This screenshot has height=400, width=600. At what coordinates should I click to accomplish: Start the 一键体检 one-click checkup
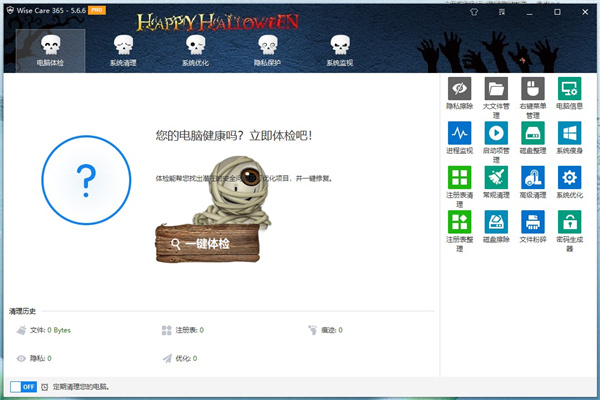click(x=208, y=243)
